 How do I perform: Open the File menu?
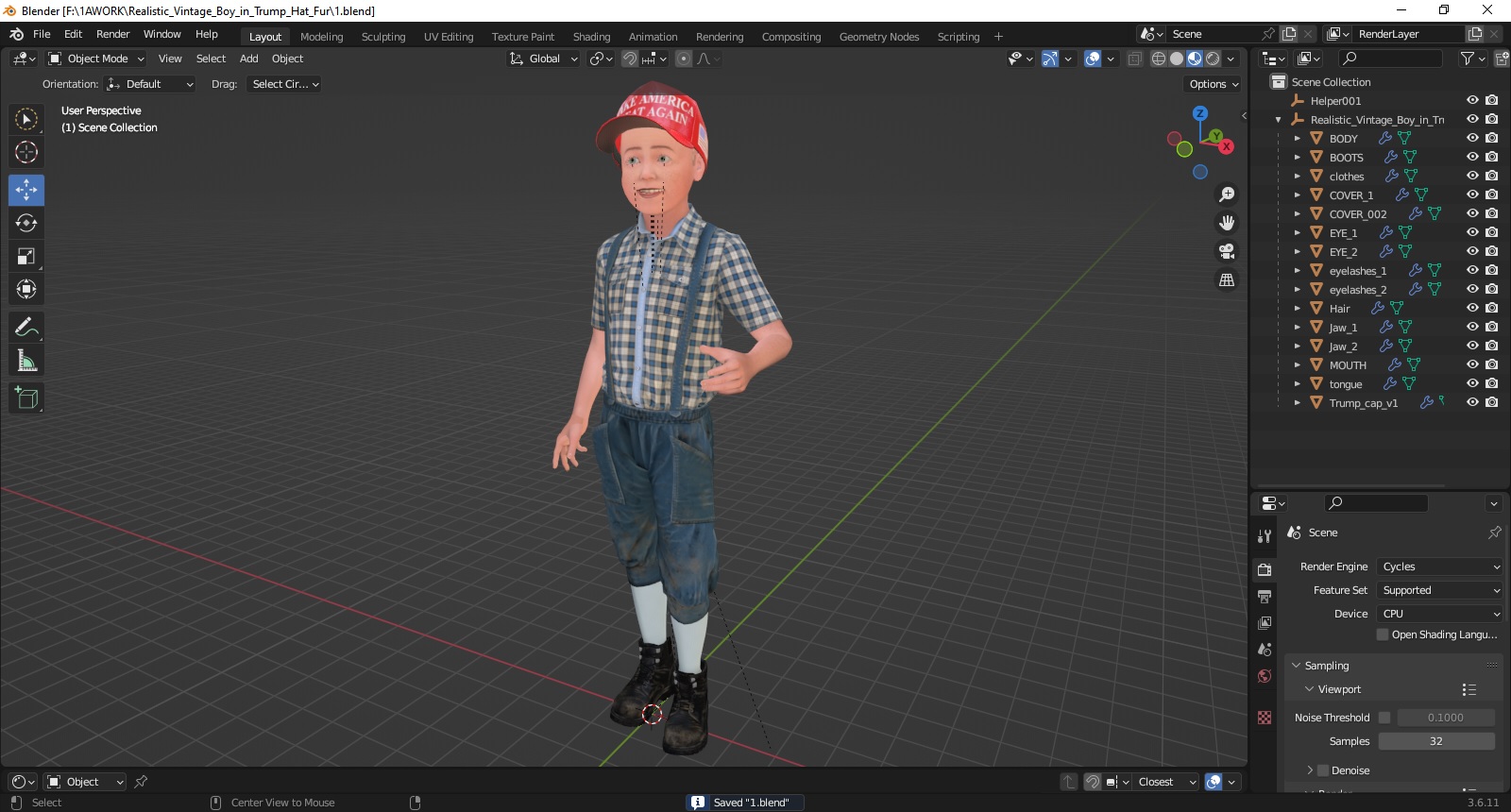coord(42,34)
